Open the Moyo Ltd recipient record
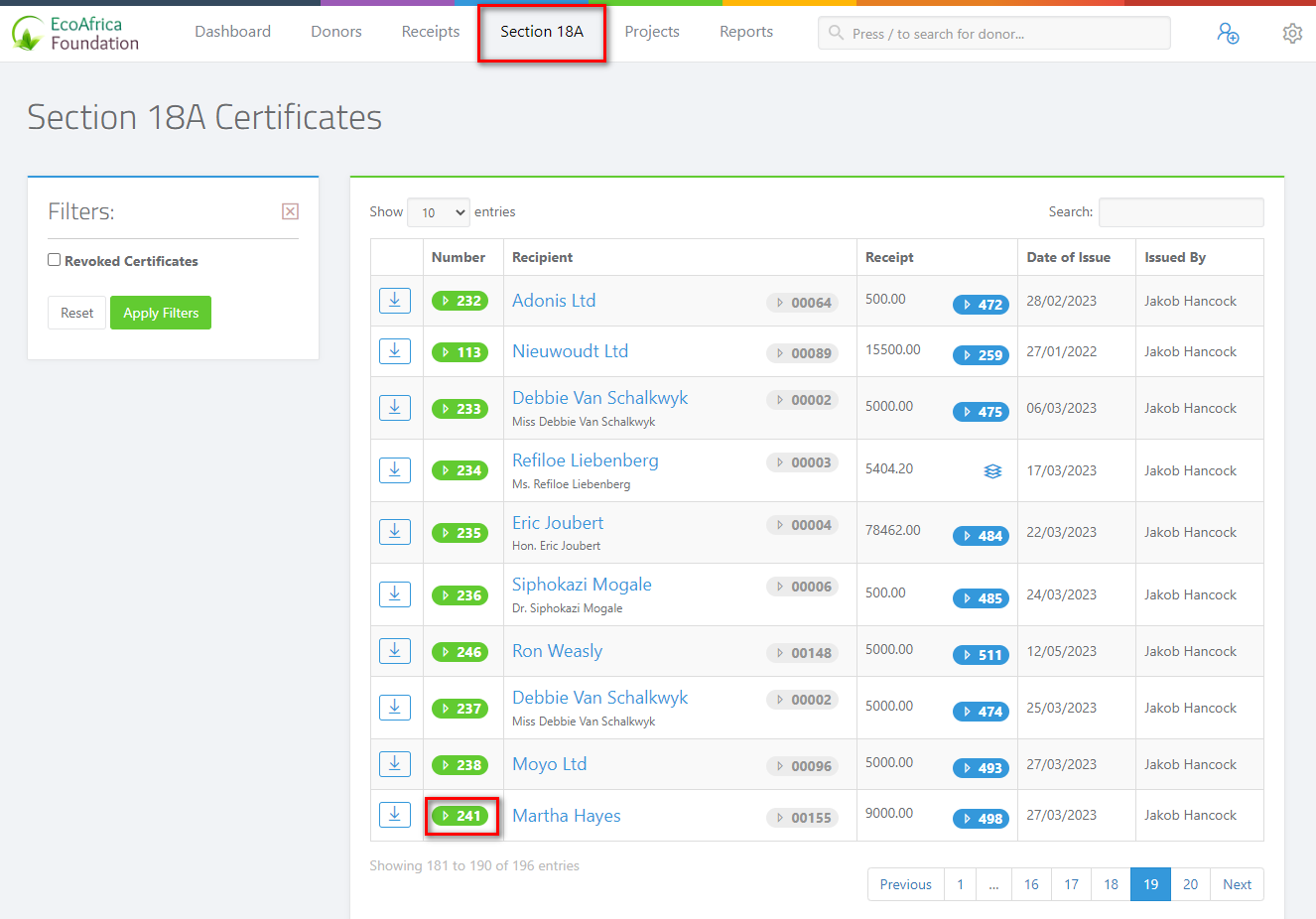The width and height of the screenshot is (1316, 919). (x=549, y=763)
